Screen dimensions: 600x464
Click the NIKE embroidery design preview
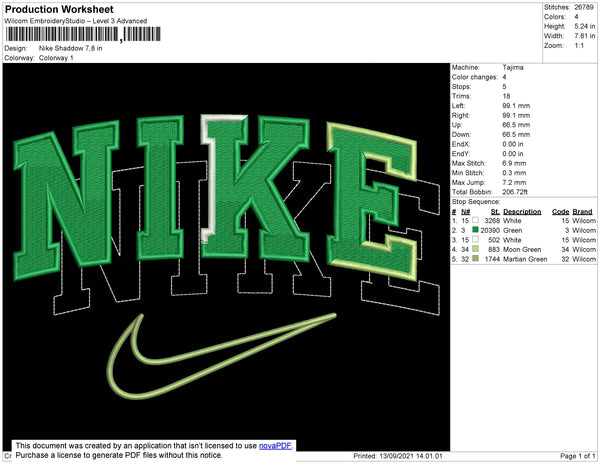point(226,257)
